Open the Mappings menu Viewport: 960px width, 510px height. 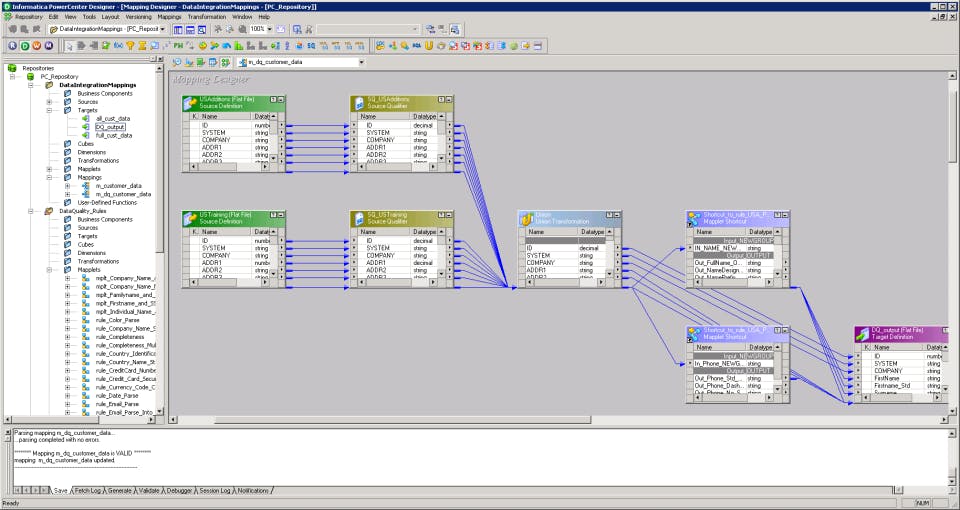pyautogui.click(x=169, y=17)
